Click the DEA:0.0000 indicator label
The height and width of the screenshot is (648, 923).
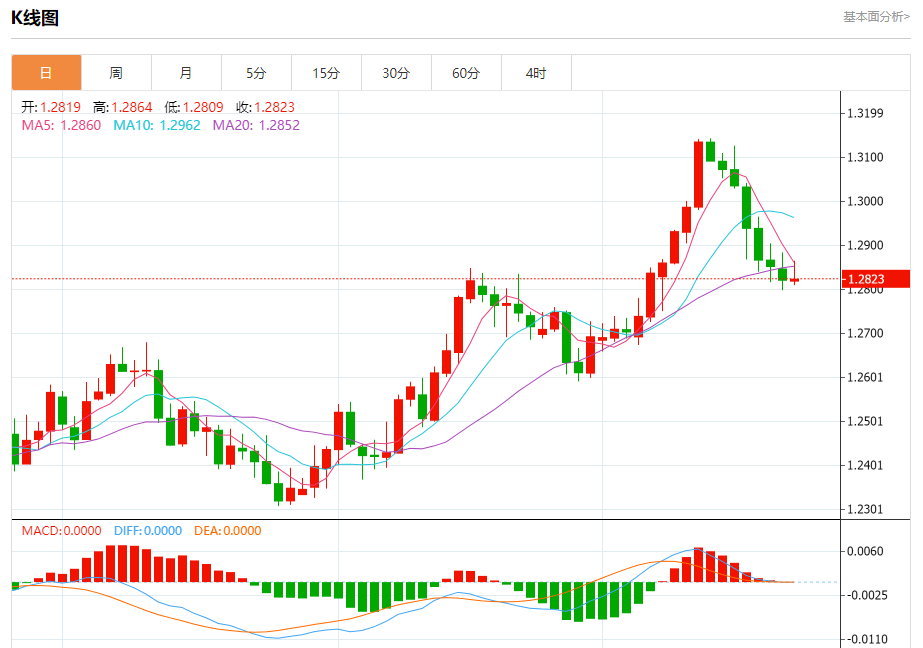[x=228, y=531]
